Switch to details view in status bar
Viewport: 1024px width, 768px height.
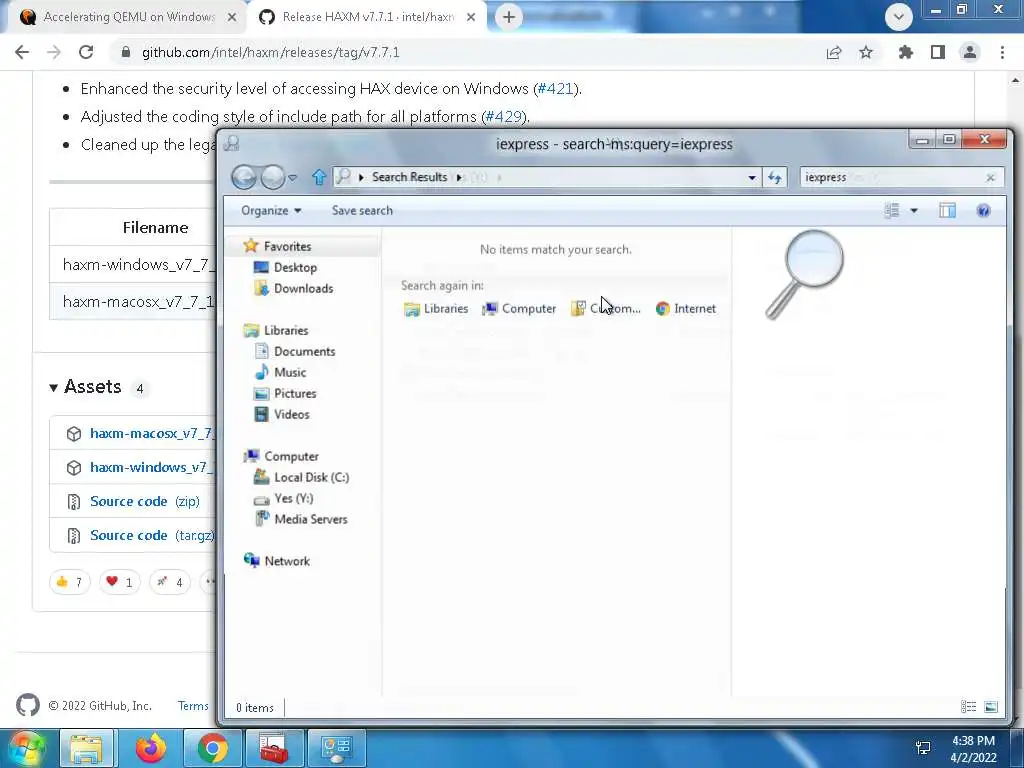968,707
